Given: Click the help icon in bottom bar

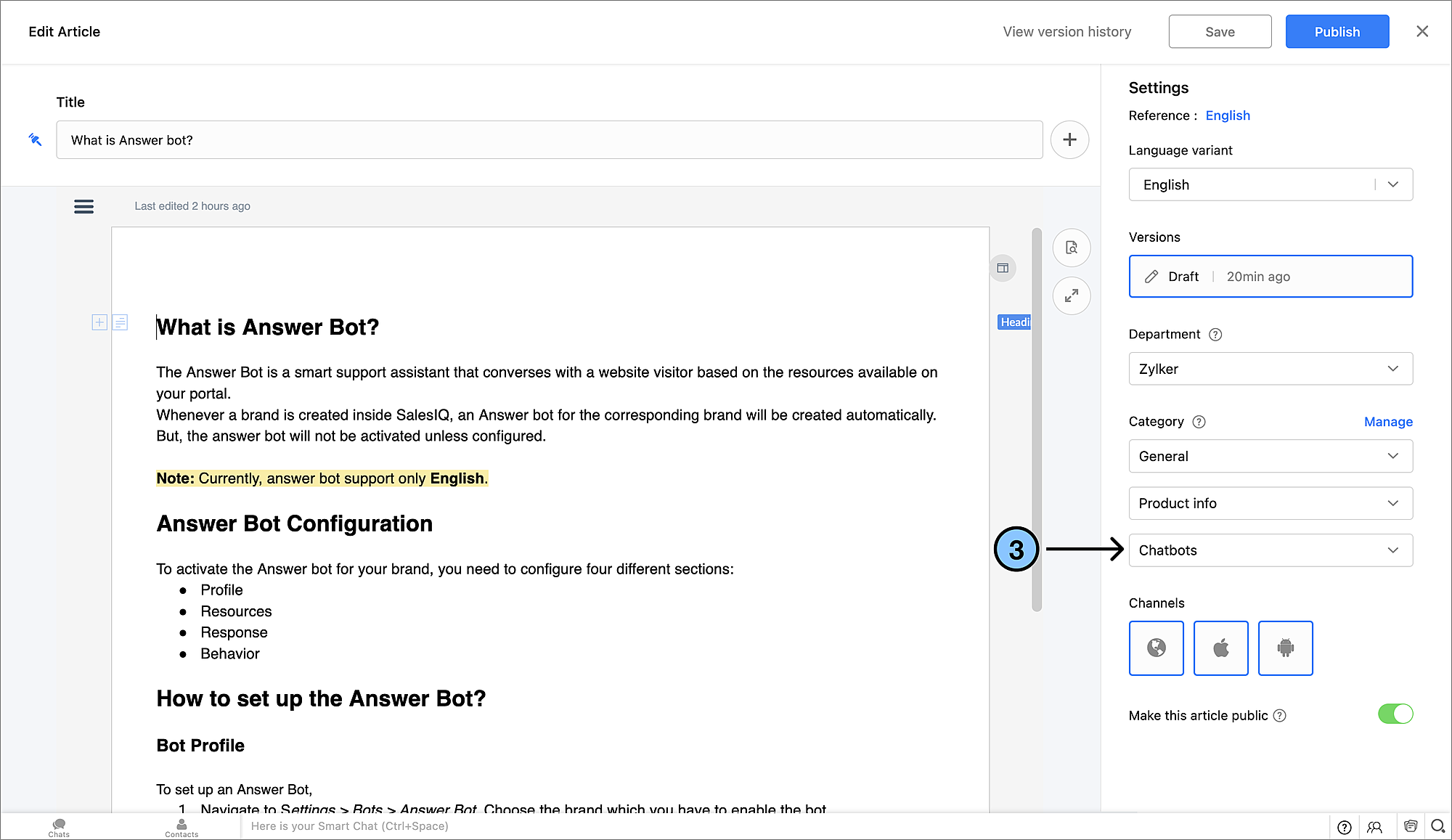Looking at the screenshot, I should (x=1344, y=826).
